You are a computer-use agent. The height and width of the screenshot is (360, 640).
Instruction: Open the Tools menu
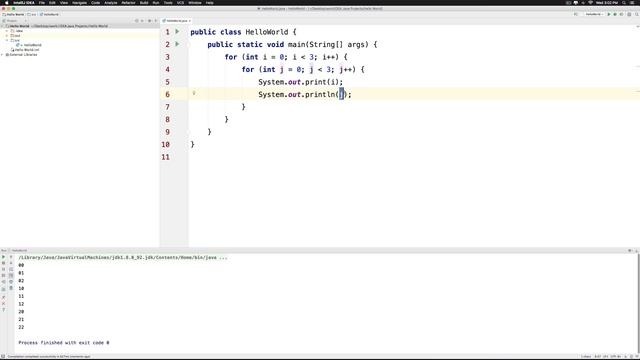168,2
